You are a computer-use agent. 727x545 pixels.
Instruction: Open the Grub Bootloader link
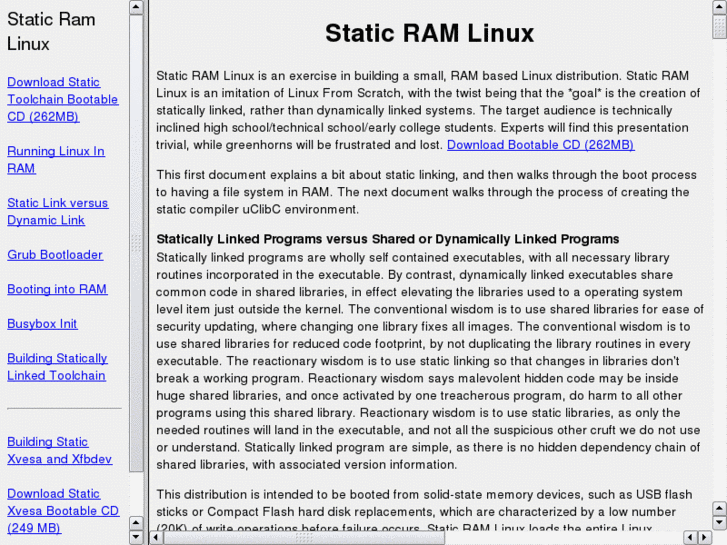(55, 255)
